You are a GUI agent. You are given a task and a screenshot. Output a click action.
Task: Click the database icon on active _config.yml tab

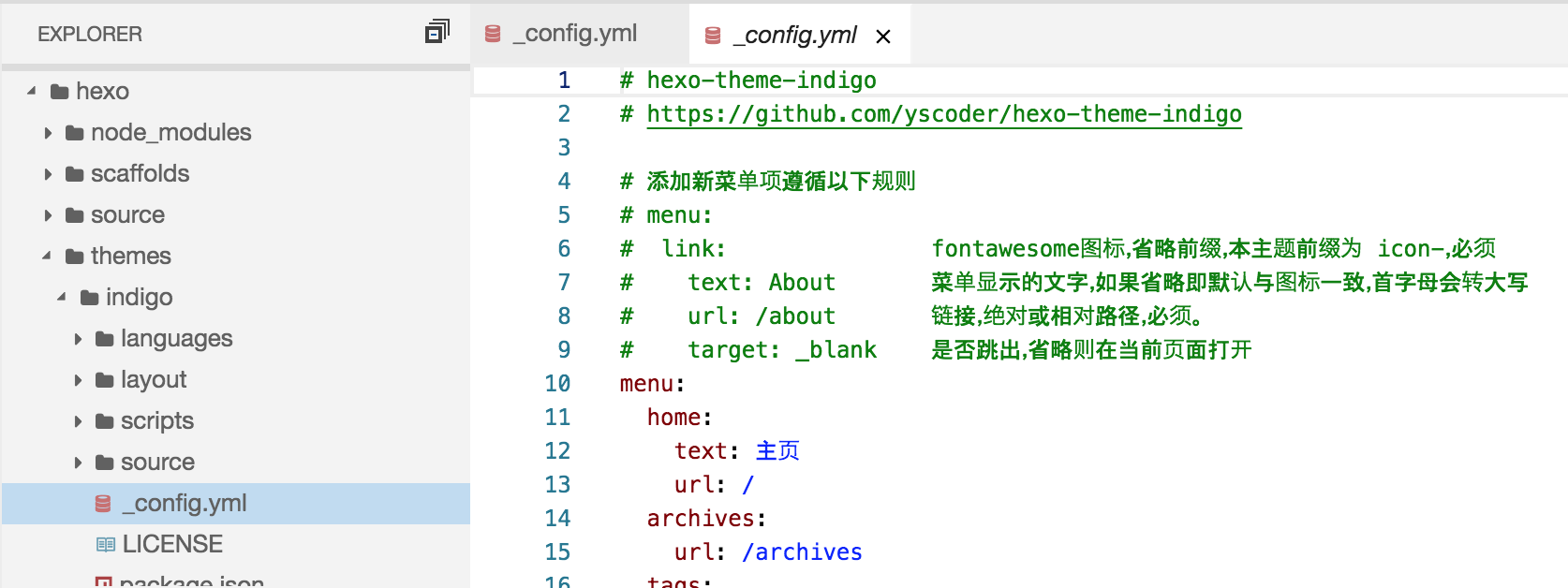pos(713,36)
